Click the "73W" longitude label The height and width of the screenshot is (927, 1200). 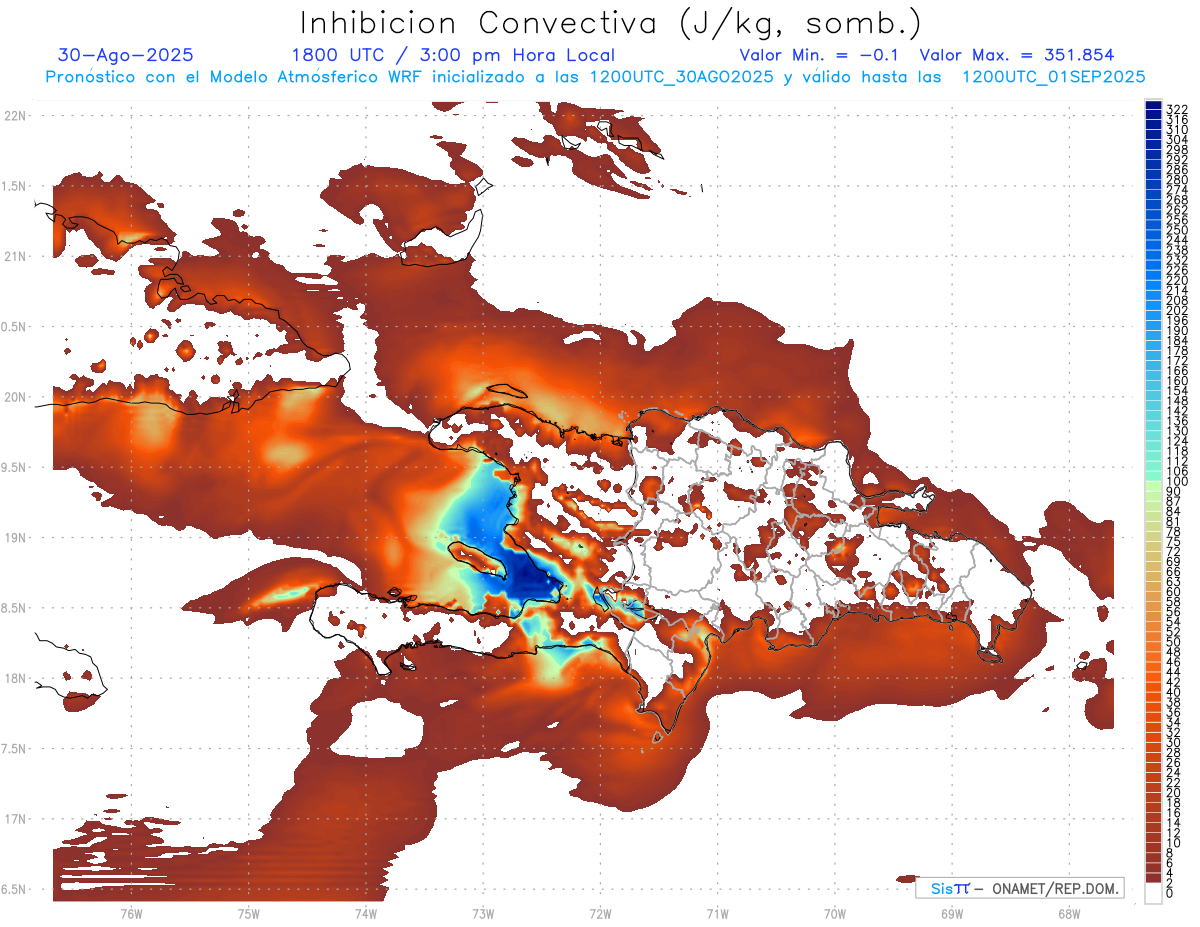coord(483,913)
